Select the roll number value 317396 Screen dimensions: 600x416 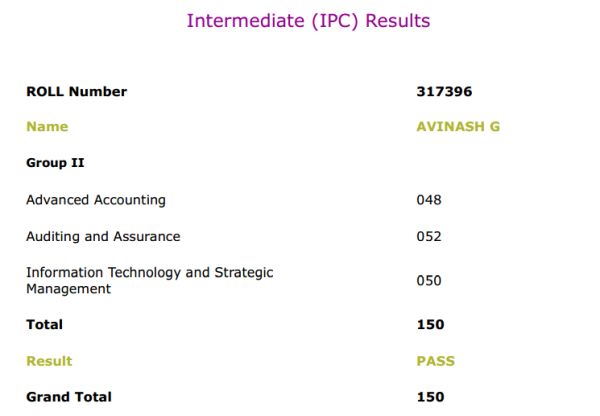(443, 92)
